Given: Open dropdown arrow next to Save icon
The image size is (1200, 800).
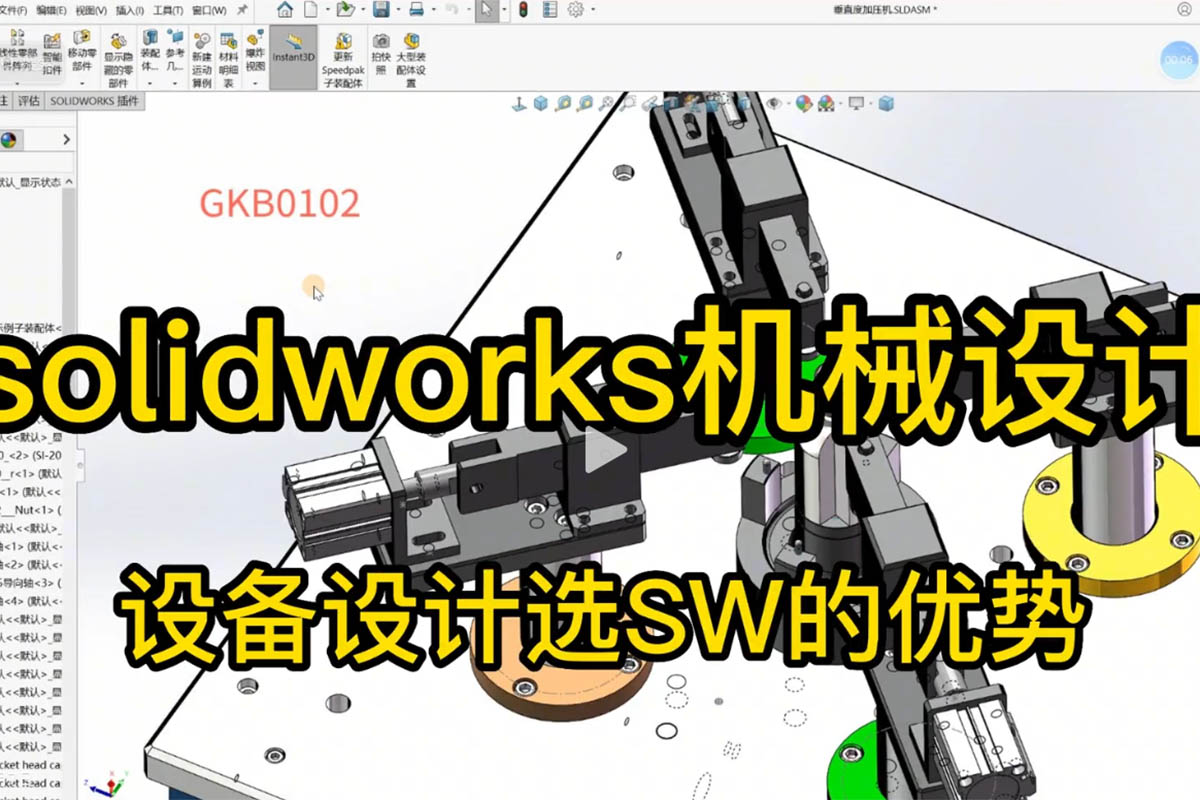Looking at the screenshot, I should click(397, 10).
